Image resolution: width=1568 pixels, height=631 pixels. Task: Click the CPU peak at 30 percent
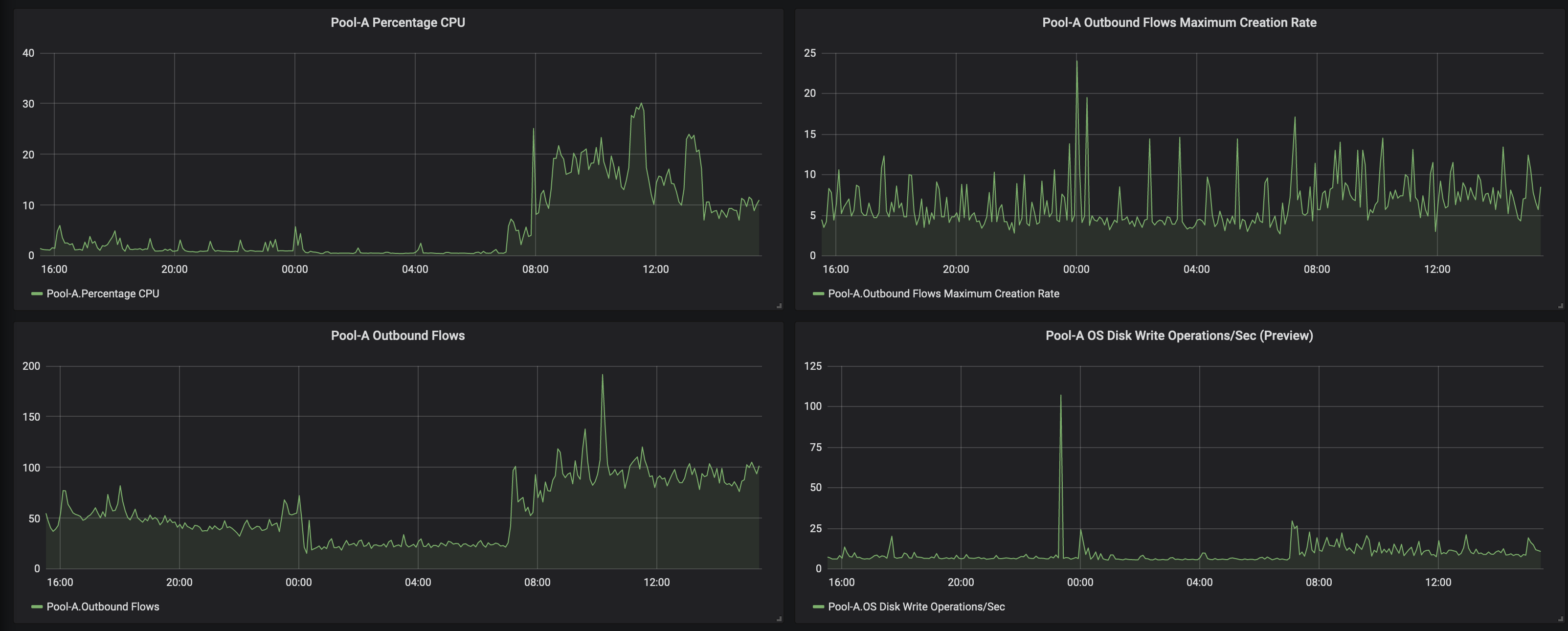pyautogui.click(x=641, y=104)
